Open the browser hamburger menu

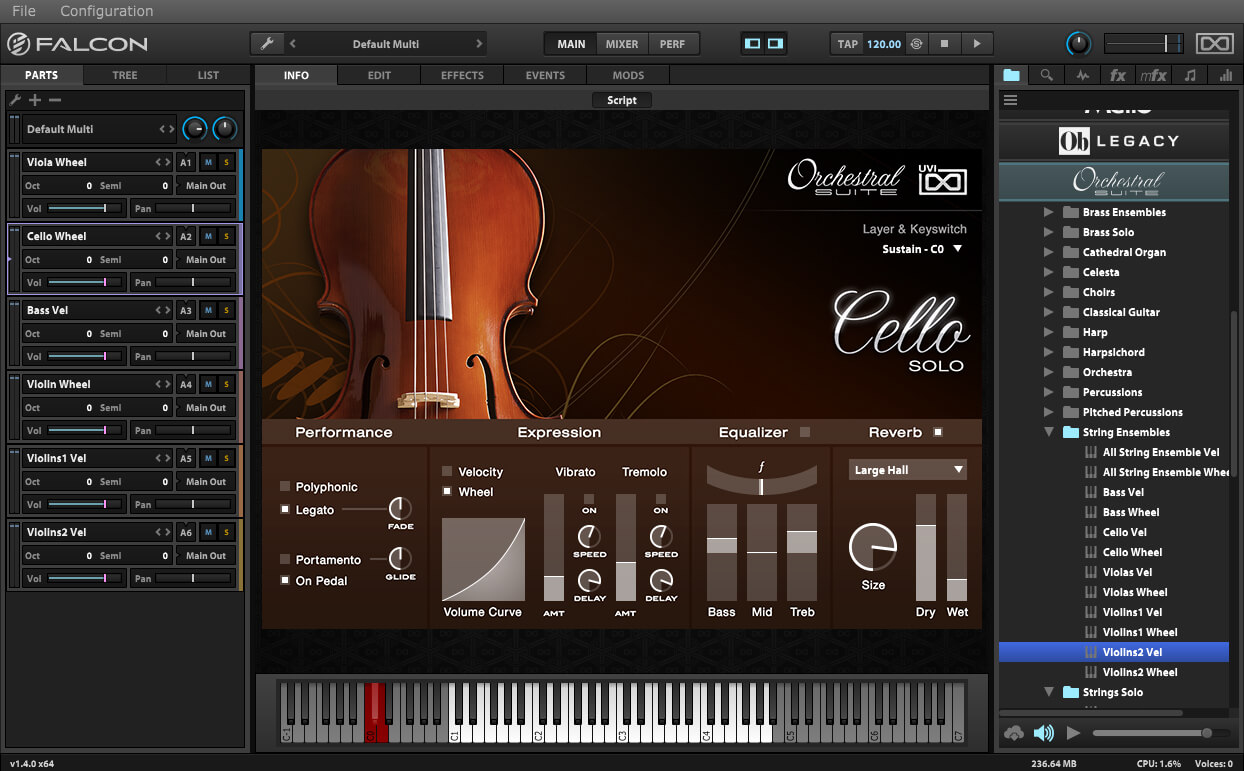click(x=1010, y=100)
